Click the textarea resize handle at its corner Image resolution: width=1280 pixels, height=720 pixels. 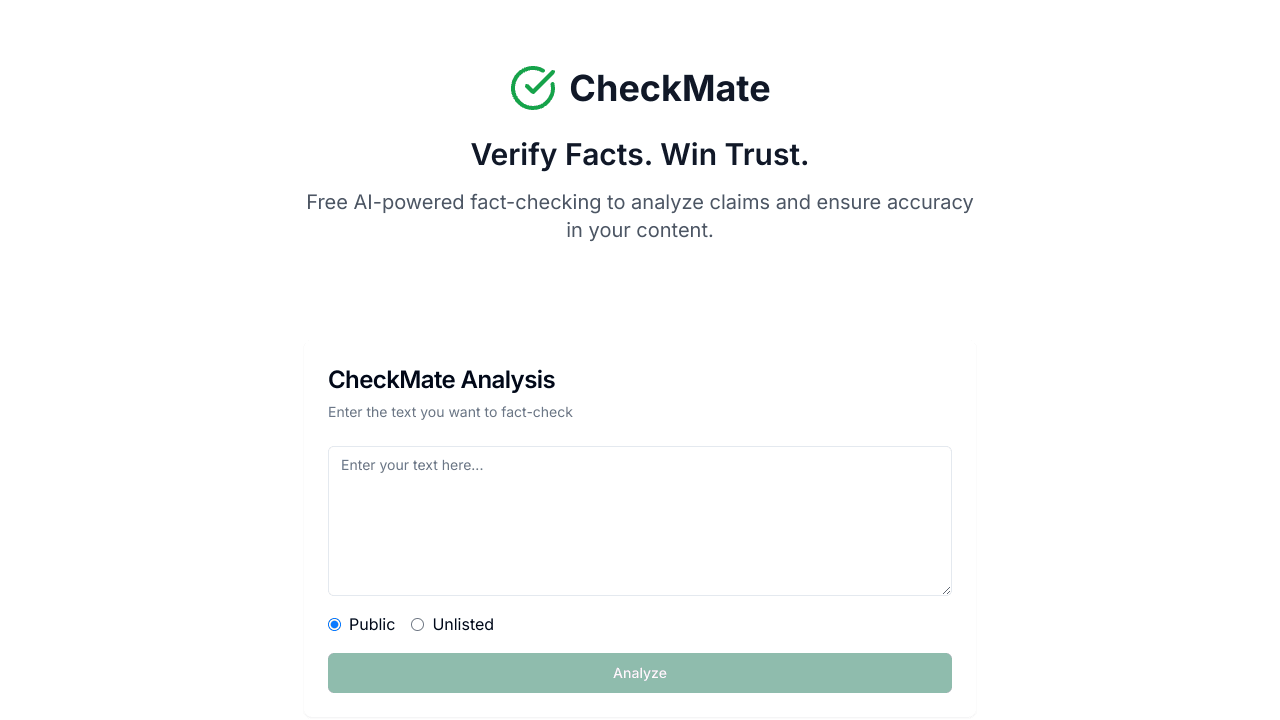click(x=946, y=590)
